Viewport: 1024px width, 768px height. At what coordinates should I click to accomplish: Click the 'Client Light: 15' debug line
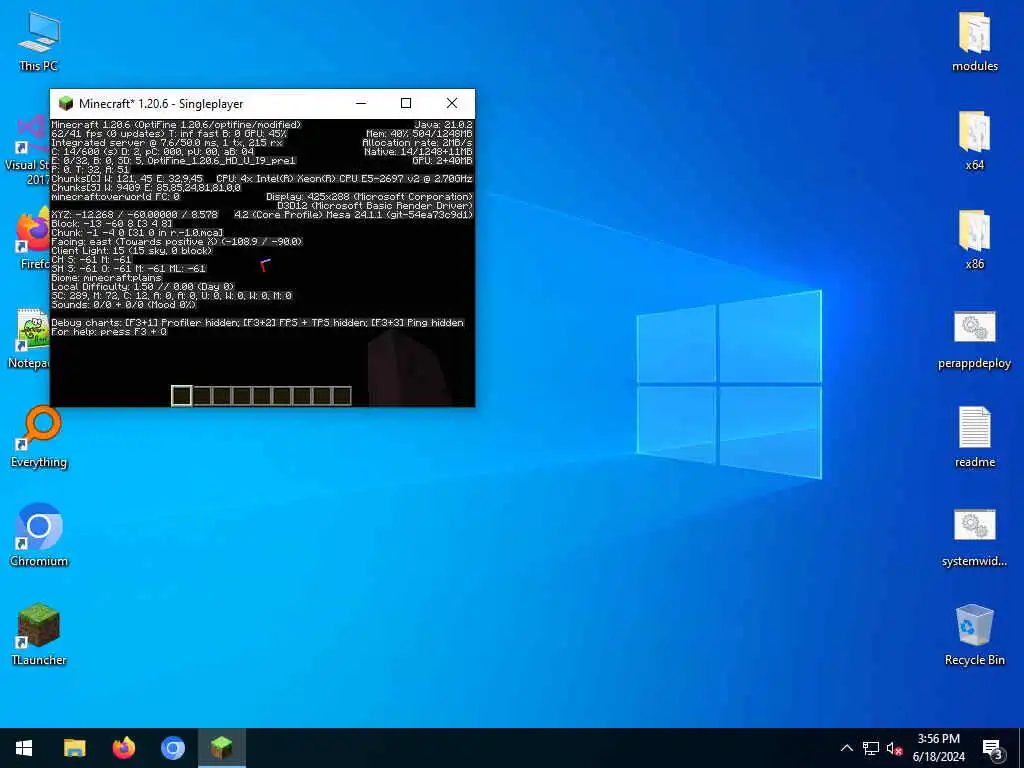(x=131, y=251)
